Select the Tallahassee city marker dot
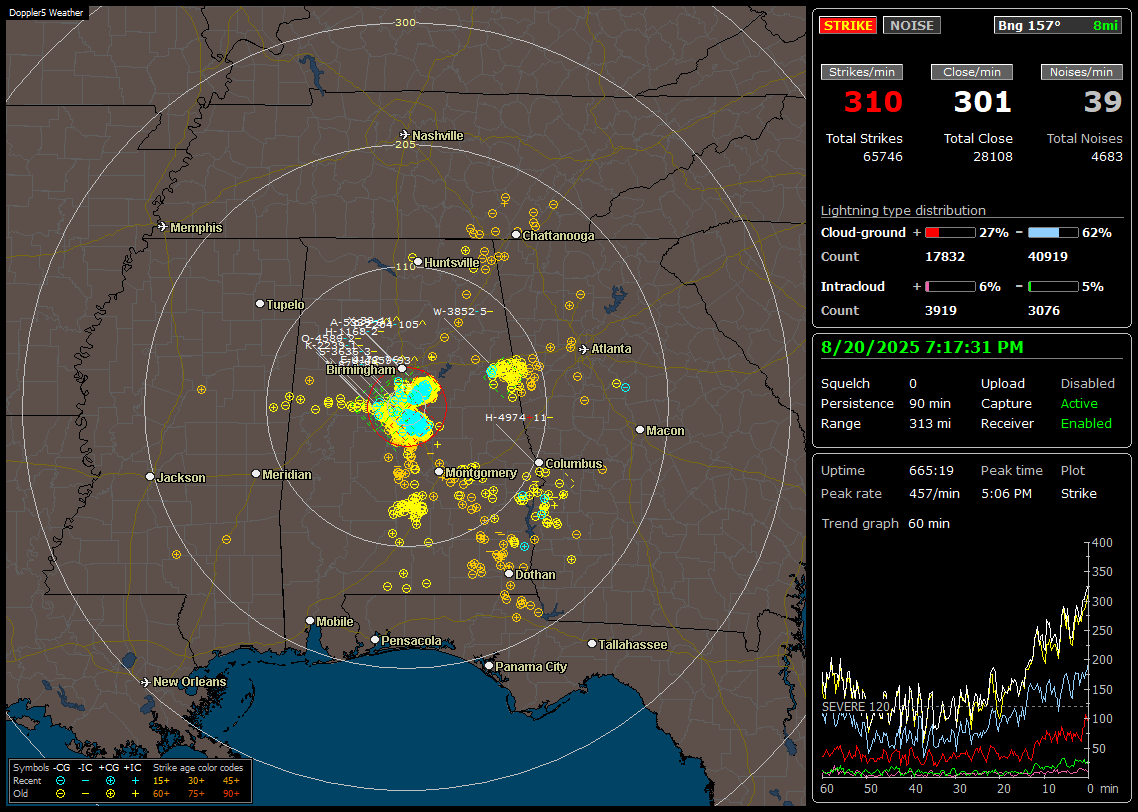 pos(592,644)
